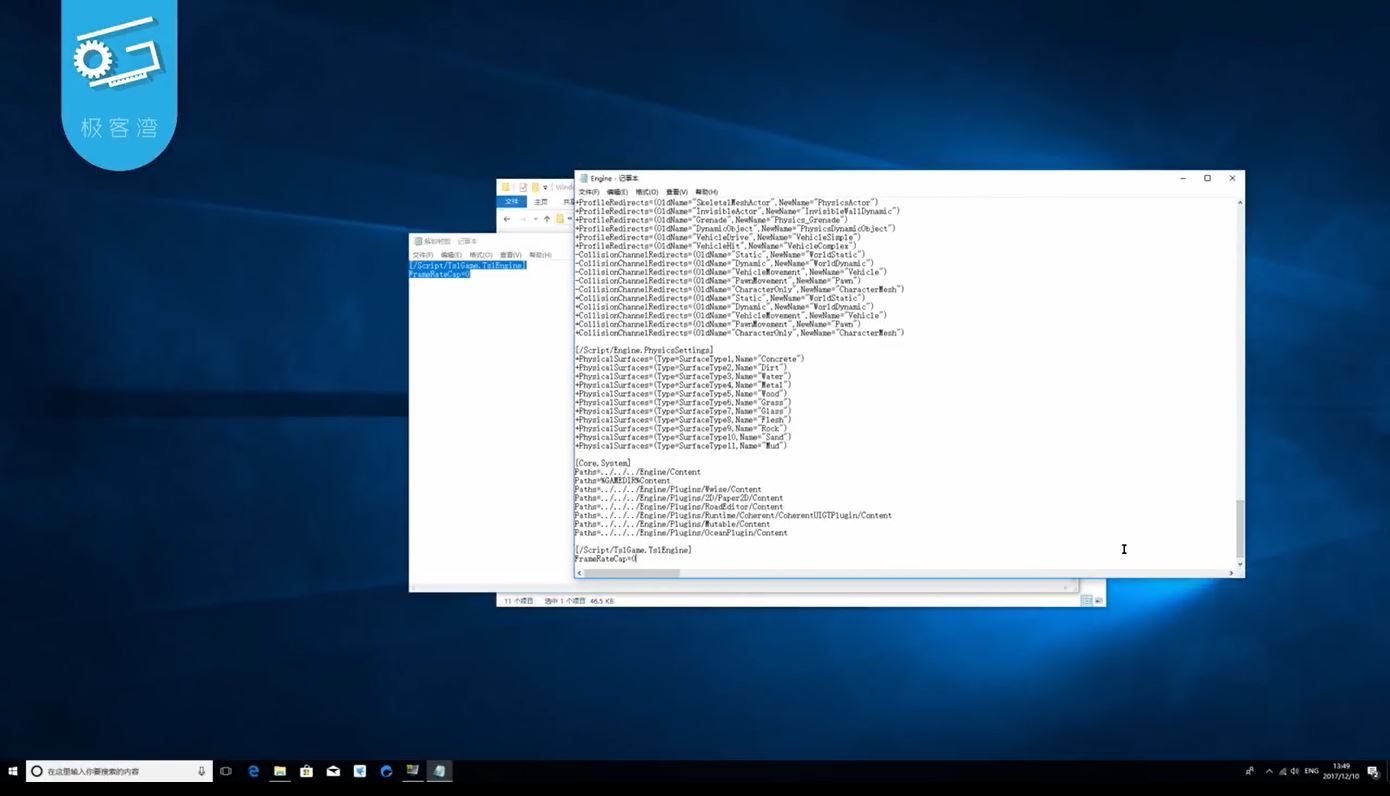Click the Explorer back navigation arrow
The image size is (1390, 796).
507,218
